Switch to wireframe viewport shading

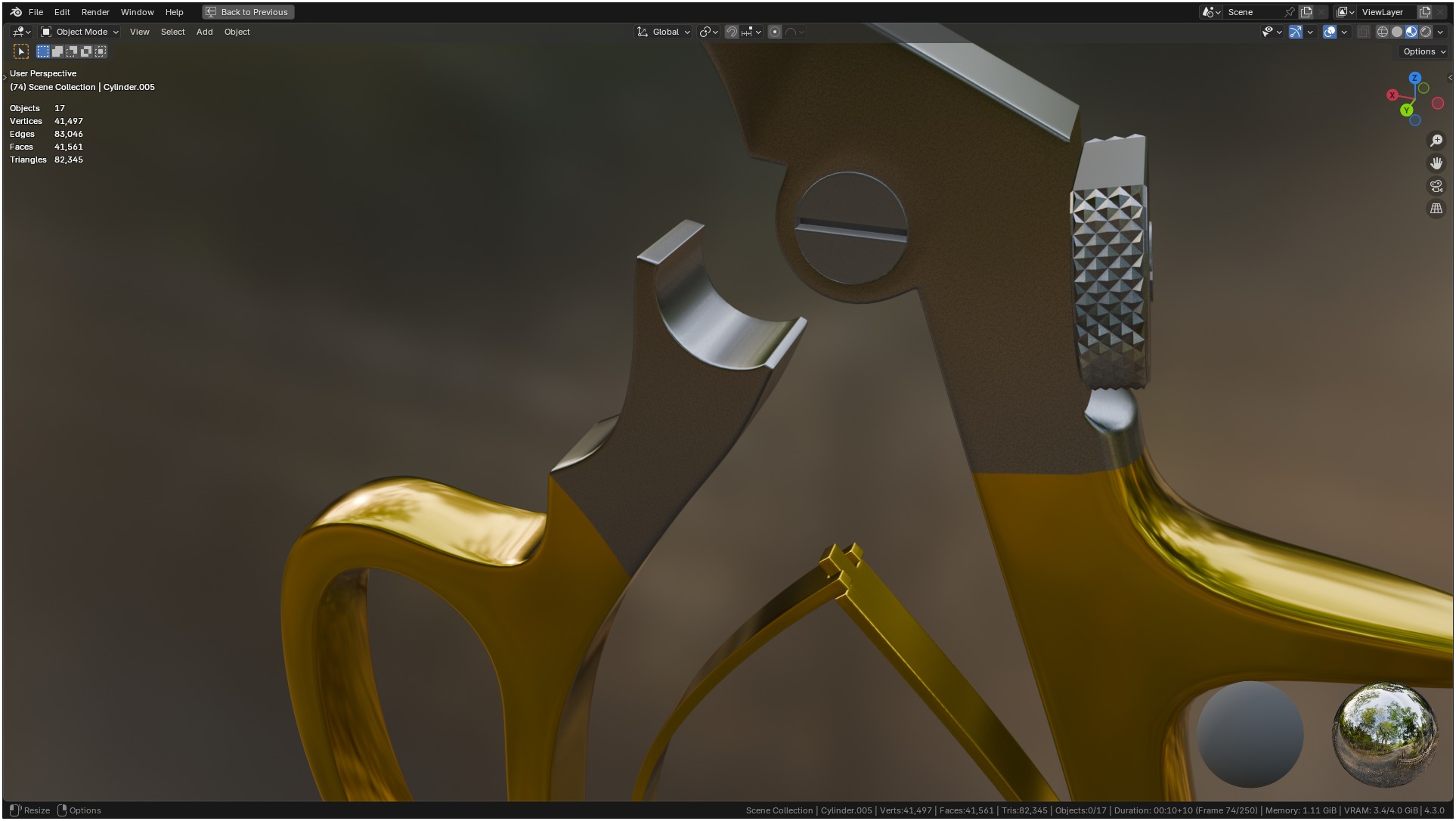(x=1383, y=32)
